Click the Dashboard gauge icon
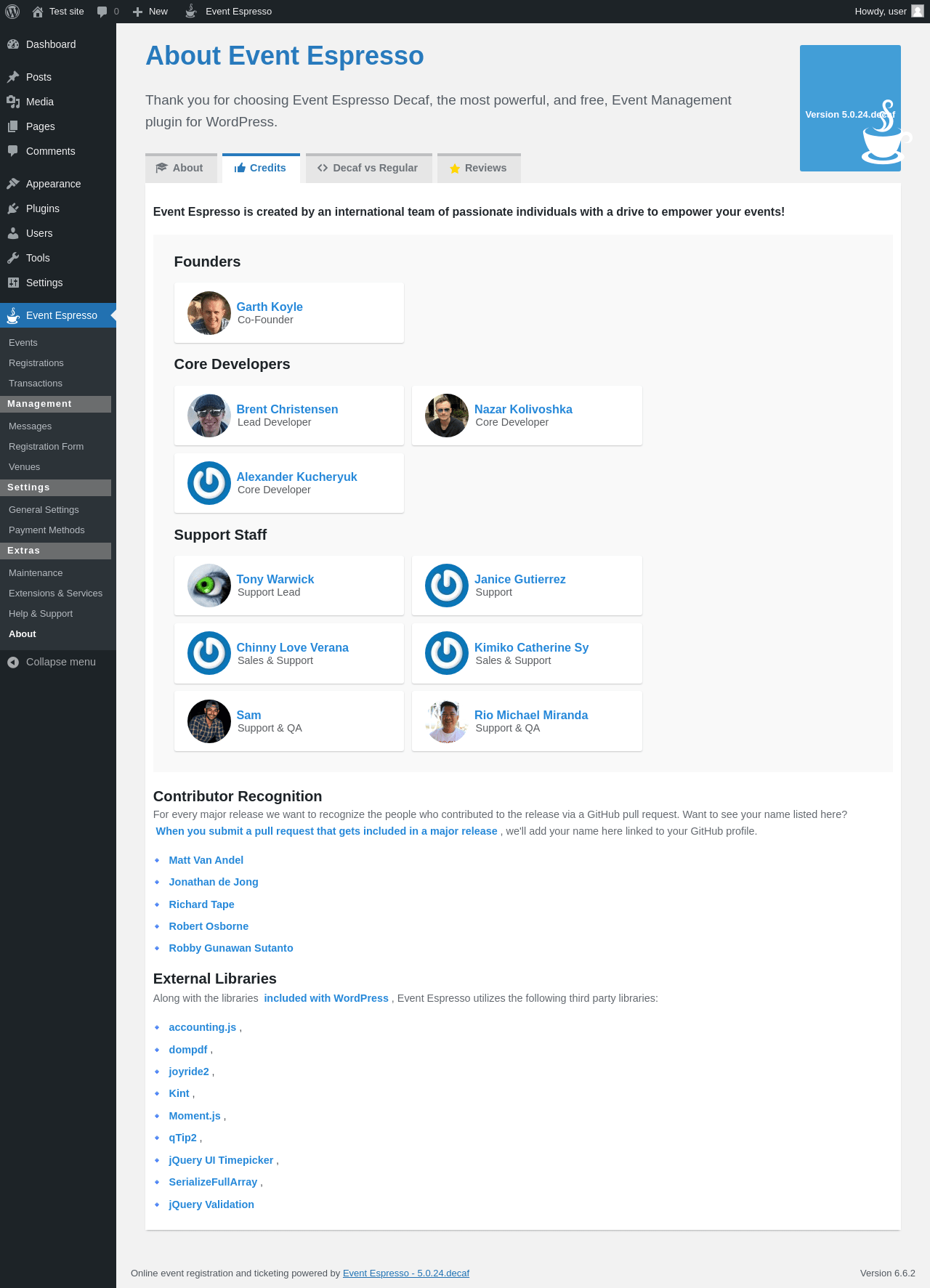930x1288 pixels. [13, 44]
